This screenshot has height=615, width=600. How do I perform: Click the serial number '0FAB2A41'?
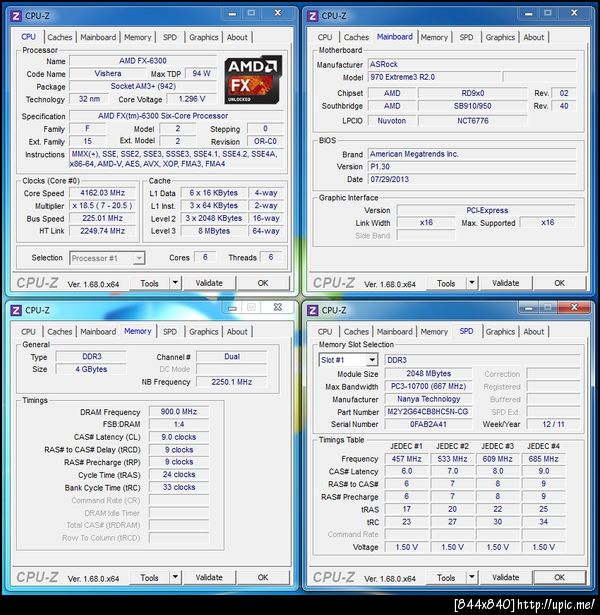428,424
